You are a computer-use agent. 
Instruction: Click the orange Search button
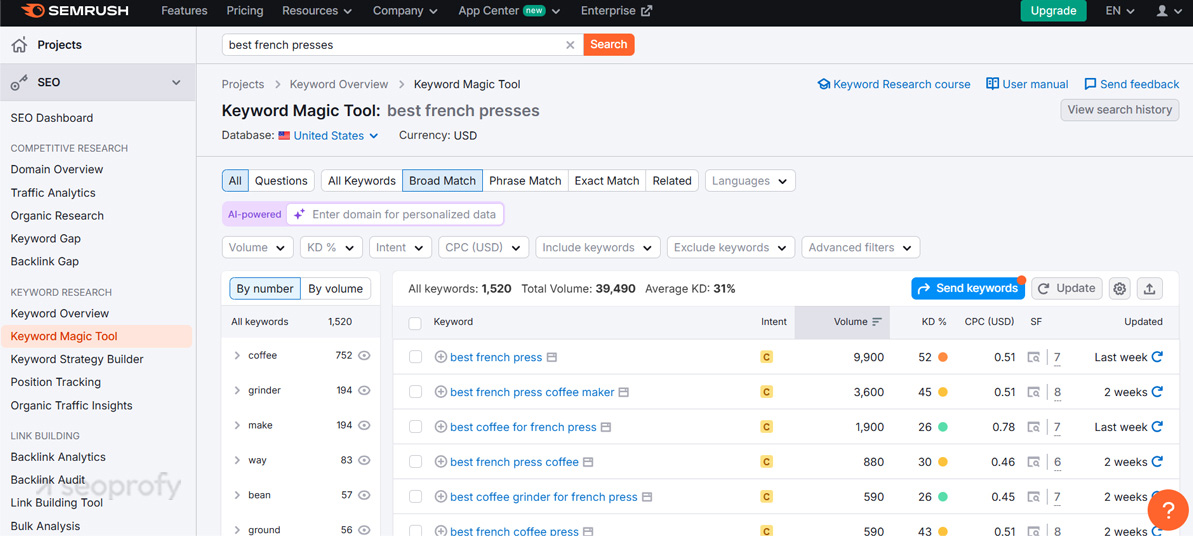pyautogui.click(x=609, y=45)
